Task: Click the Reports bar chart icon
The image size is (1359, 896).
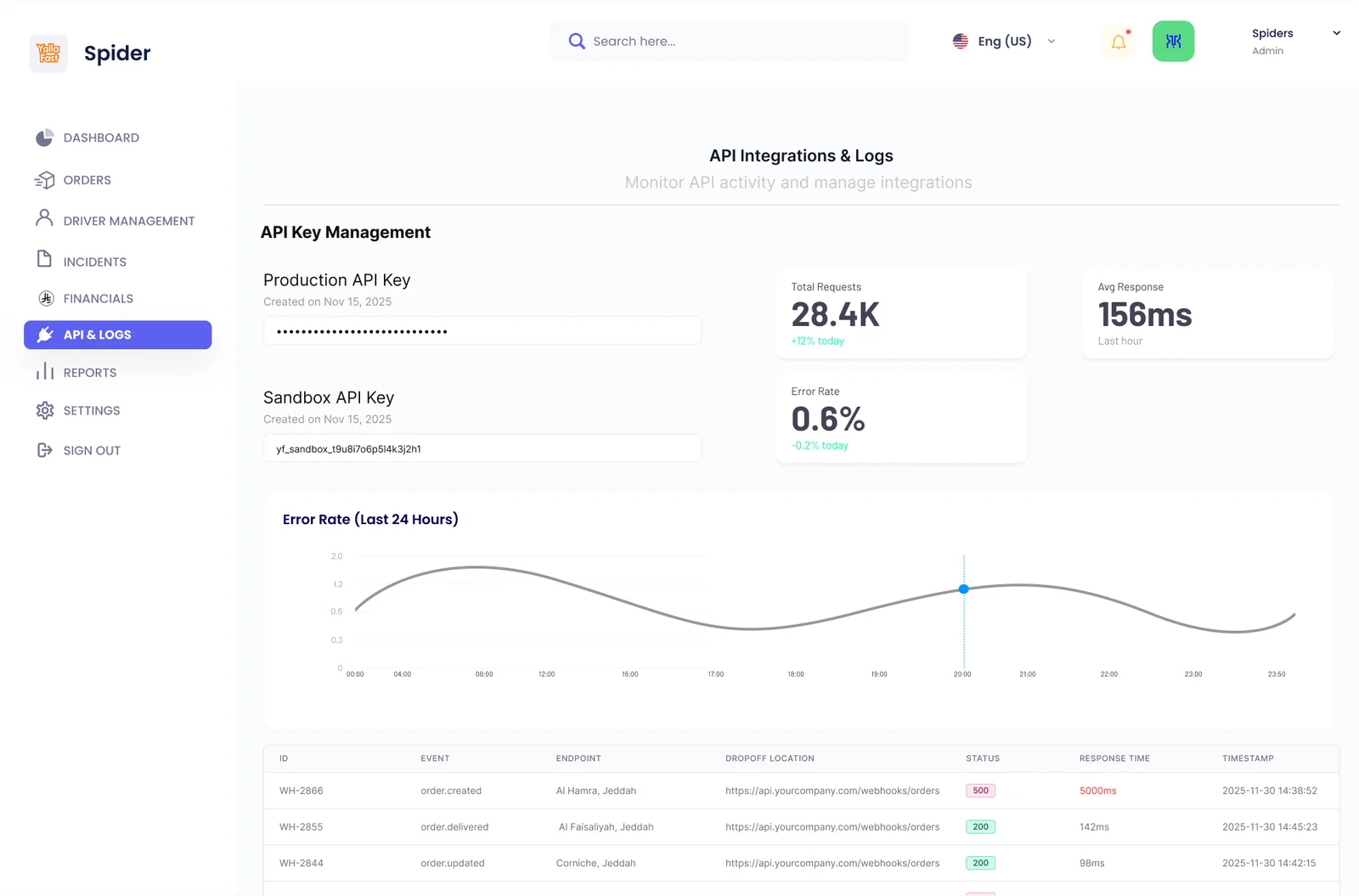Action: 45,371
